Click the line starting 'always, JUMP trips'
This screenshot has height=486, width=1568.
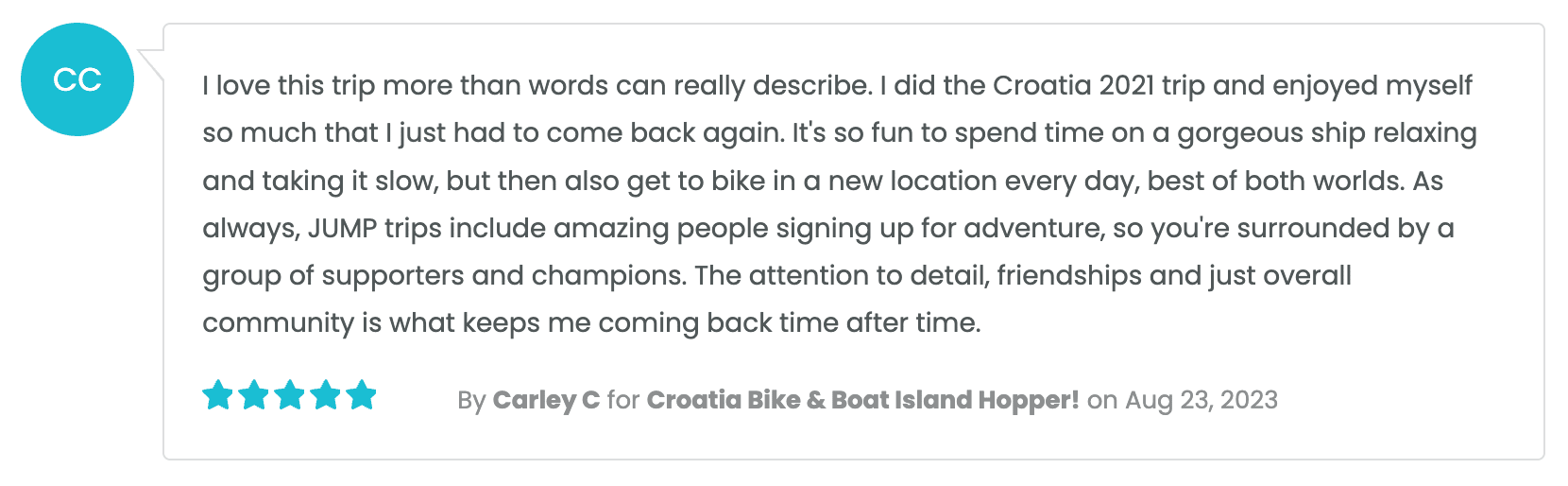pos(828,228)
